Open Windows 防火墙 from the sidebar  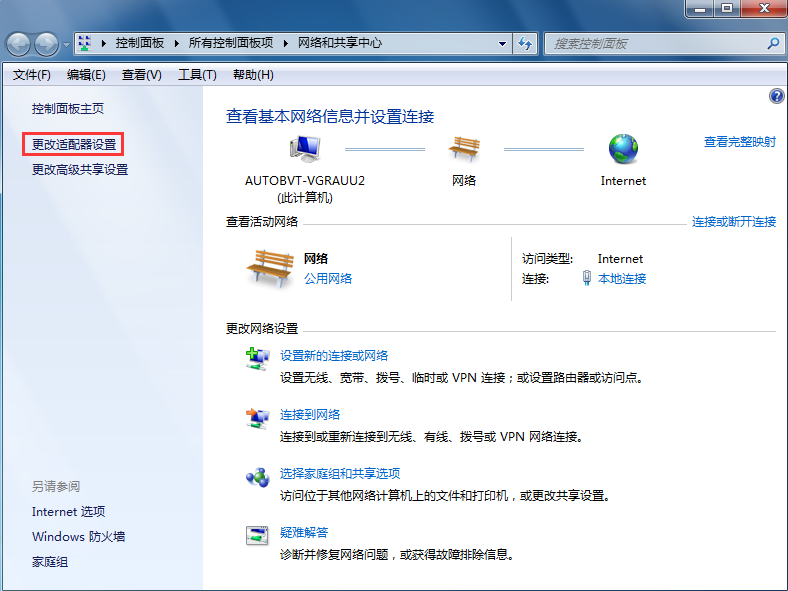78,537
